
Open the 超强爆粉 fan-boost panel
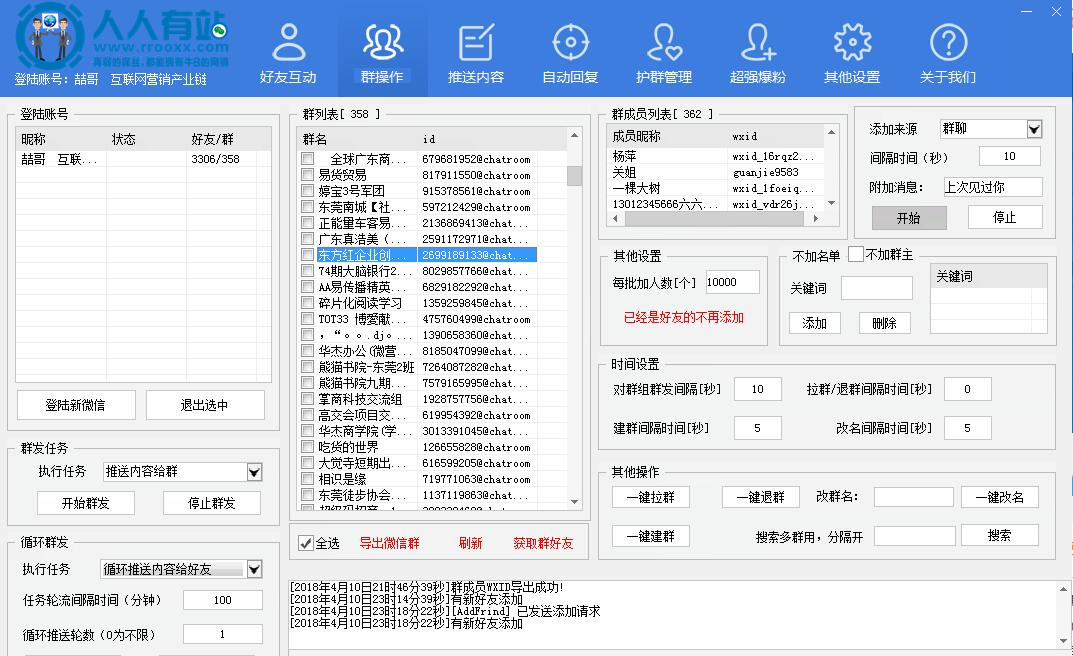[x=758, y=52]
